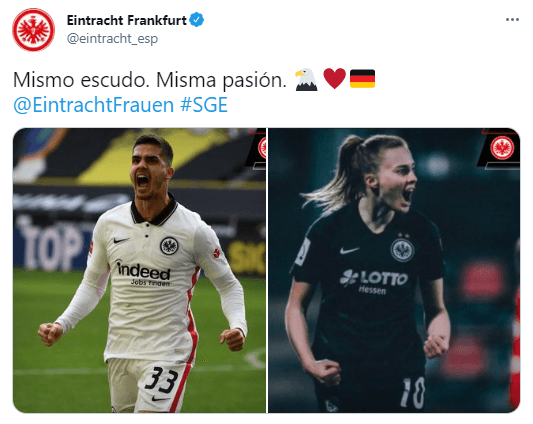The image size is (533, 424).
Task: Open the @eintracht_esp handle
Action: [x=112, y=38]
